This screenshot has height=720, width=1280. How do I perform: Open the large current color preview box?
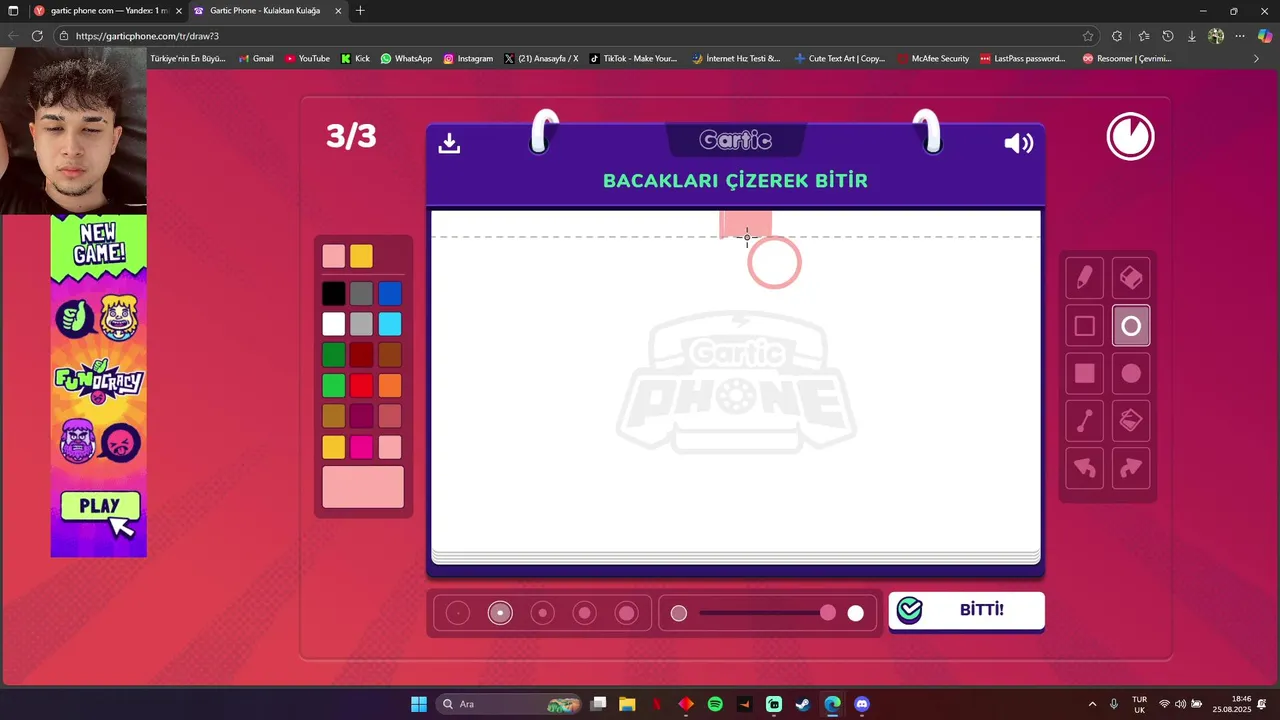tap(363, 487)
